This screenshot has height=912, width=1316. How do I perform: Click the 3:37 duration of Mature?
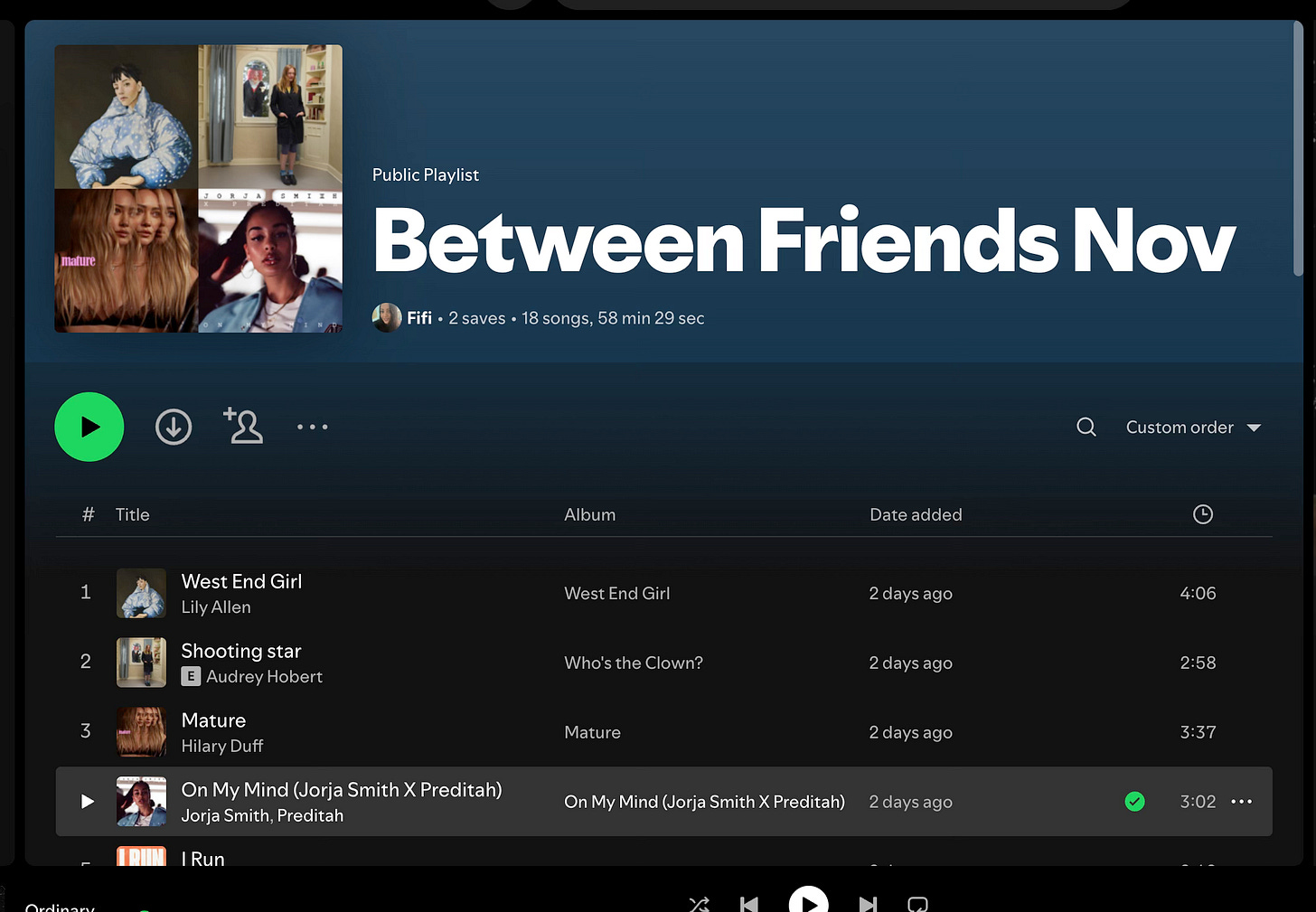(1198, 732)
